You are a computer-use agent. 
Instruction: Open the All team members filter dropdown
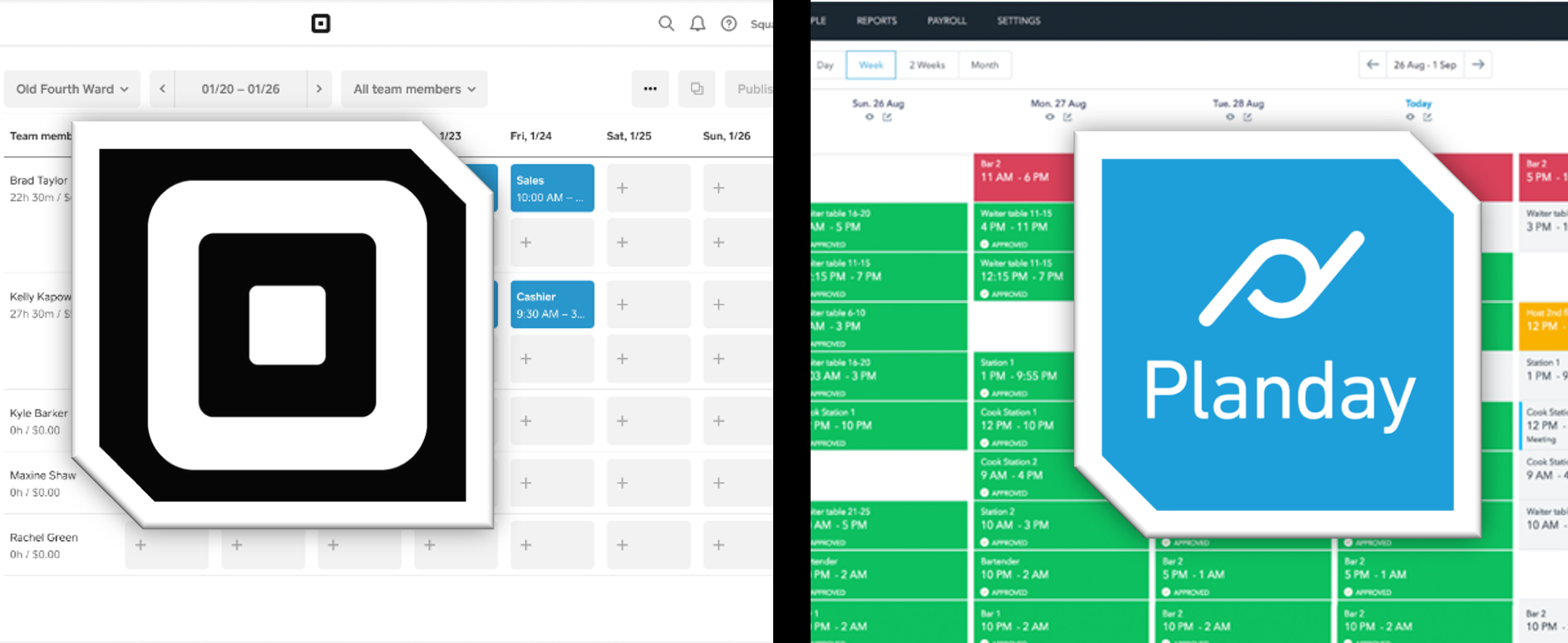(415, 89)
